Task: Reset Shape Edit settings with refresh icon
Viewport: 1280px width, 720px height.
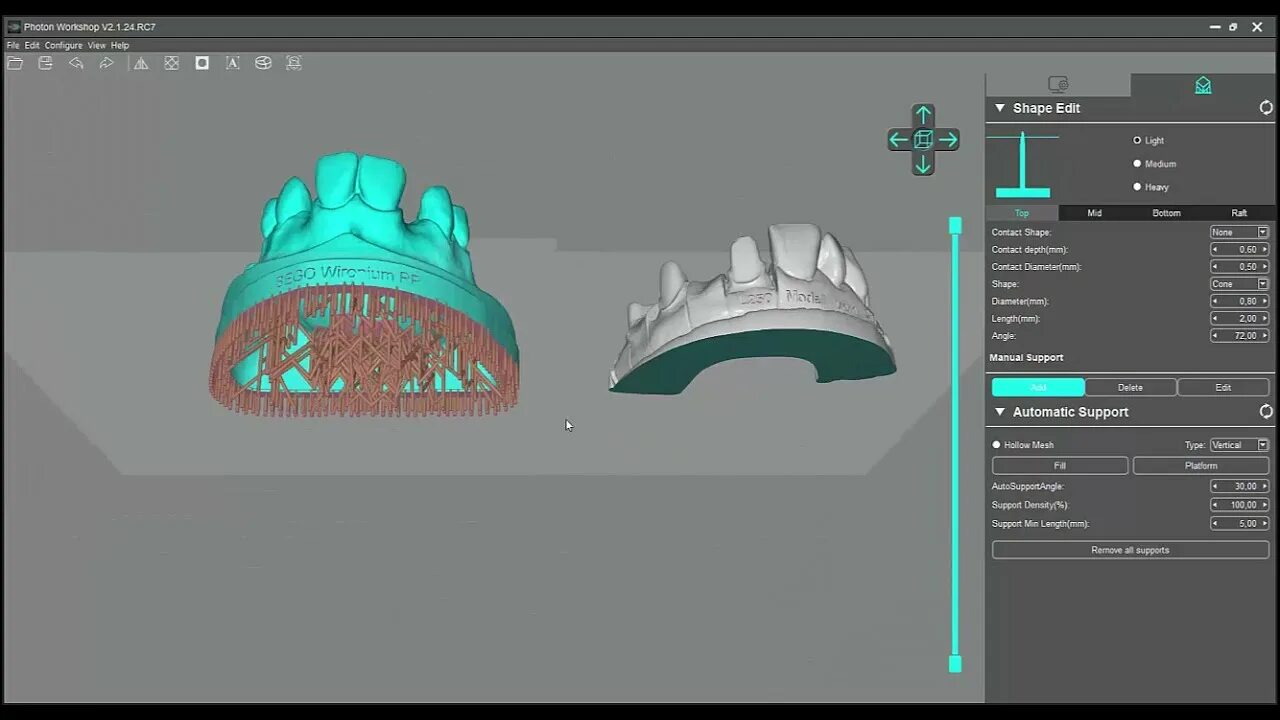Action: (1266, 108)
